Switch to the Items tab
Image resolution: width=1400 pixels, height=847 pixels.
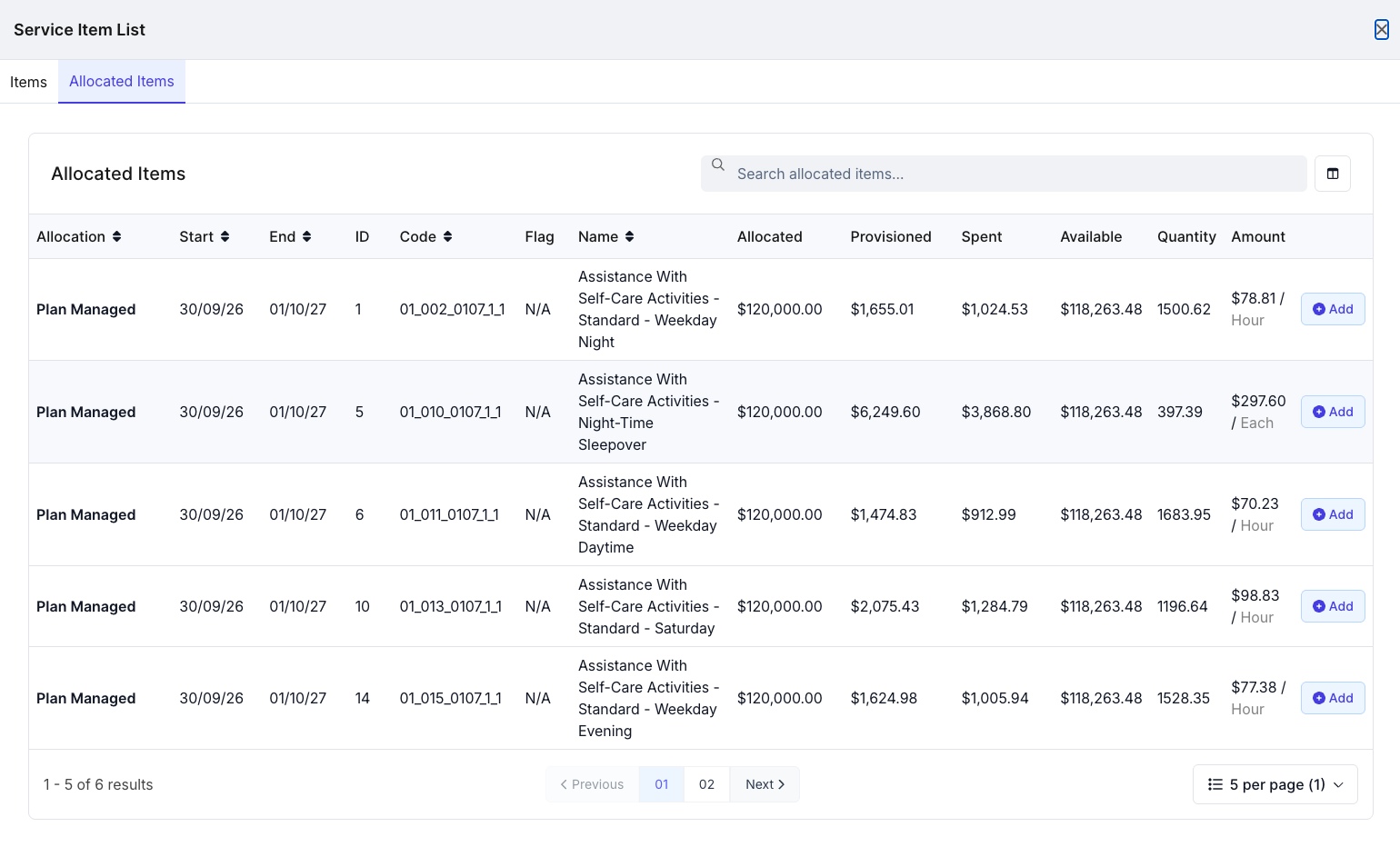tap(28, 82)
